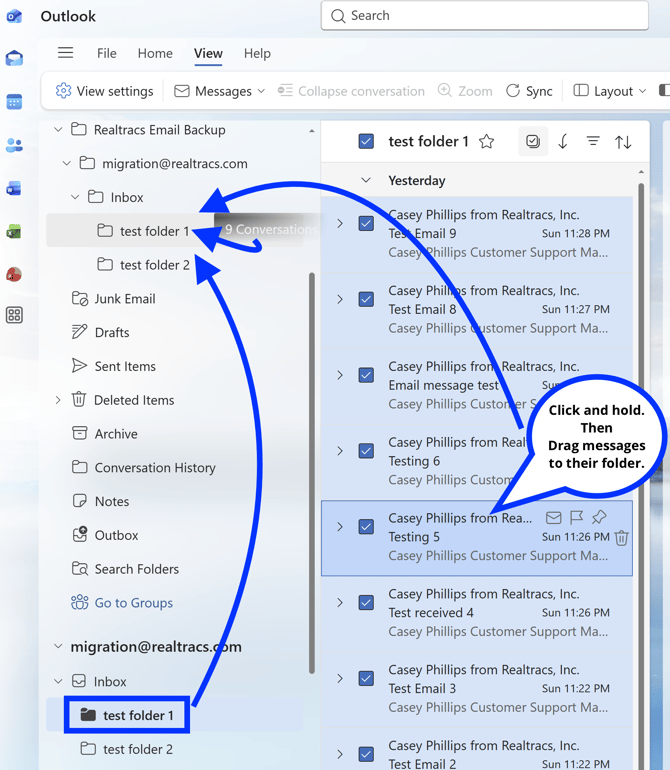Uncheck the Test received 4 checkbox

(366, 603)
